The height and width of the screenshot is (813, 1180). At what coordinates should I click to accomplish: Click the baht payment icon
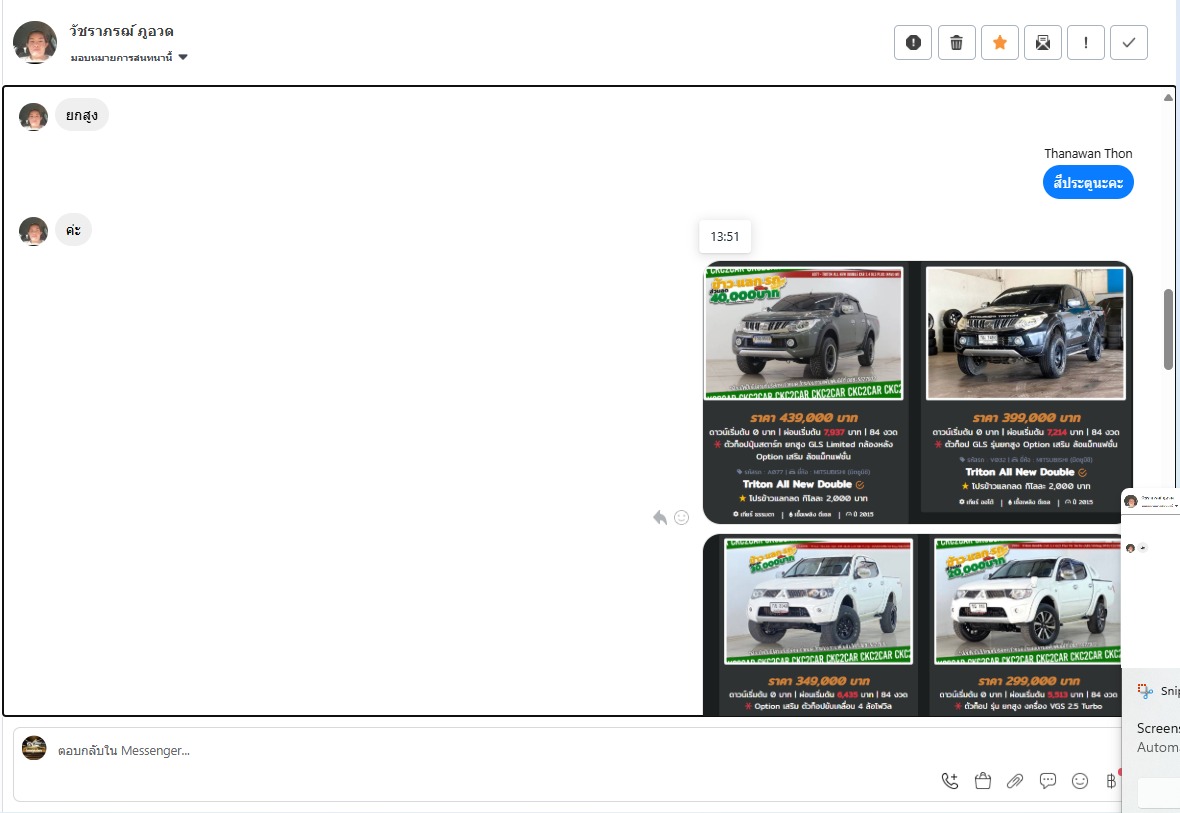coord(1110,781)
